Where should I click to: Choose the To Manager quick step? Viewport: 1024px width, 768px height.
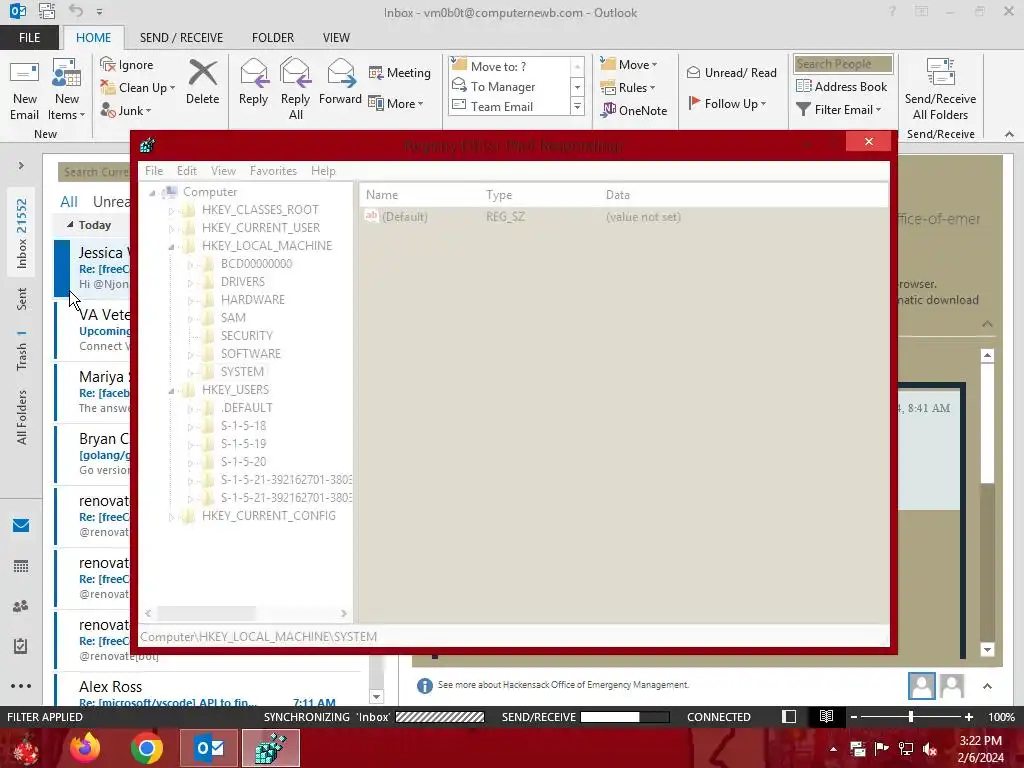[x=510, y=86]
